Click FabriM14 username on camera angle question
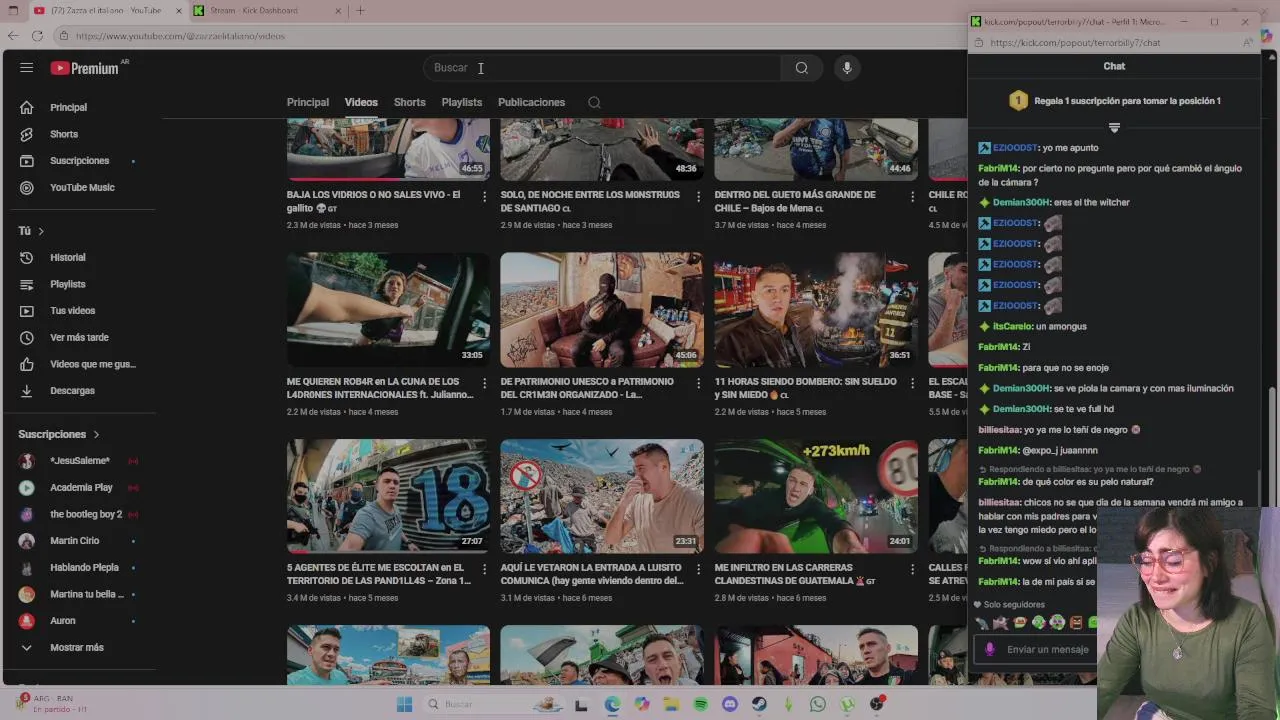 click(x=999, y=168)
